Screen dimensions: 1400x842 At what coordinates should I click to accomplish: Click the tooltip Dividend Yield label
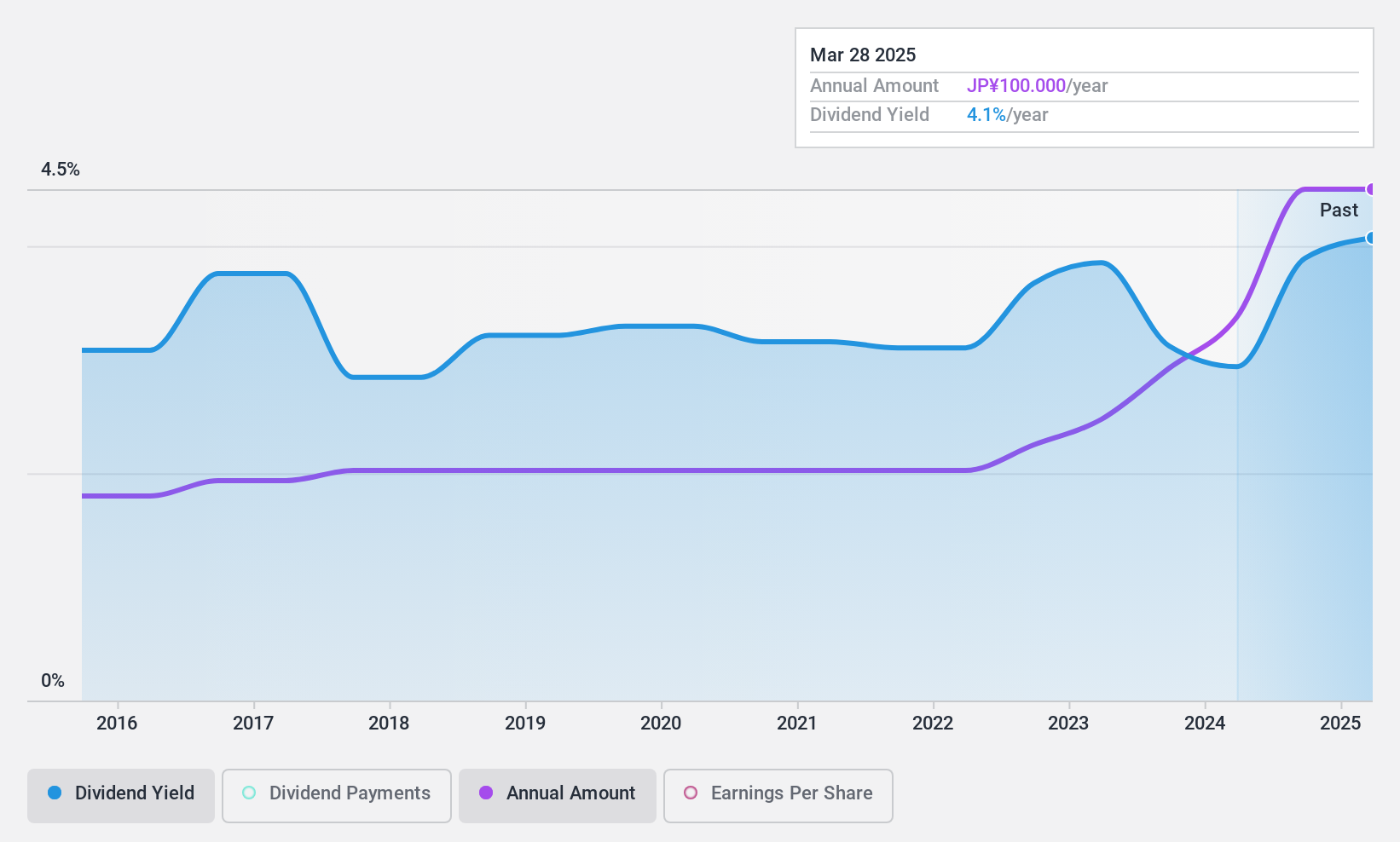(870, 114)
